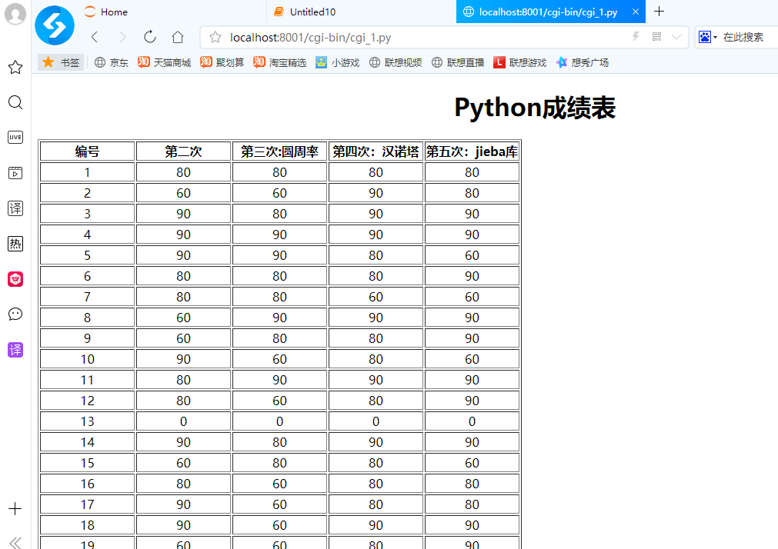Click 第二次 score in row 13
The width and height of the screenshot is (778, 549).
(184, 421)
